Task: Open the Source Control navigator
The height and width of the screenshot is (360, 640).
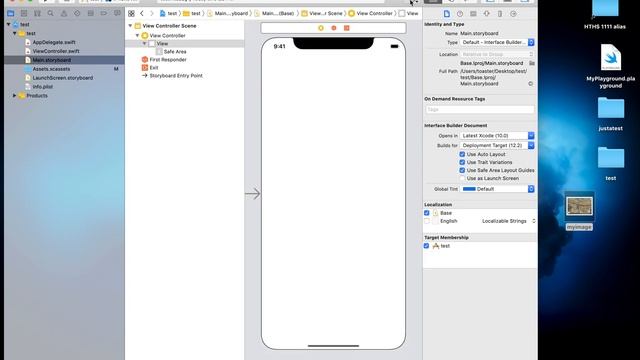Action: (x=24, y=13)
